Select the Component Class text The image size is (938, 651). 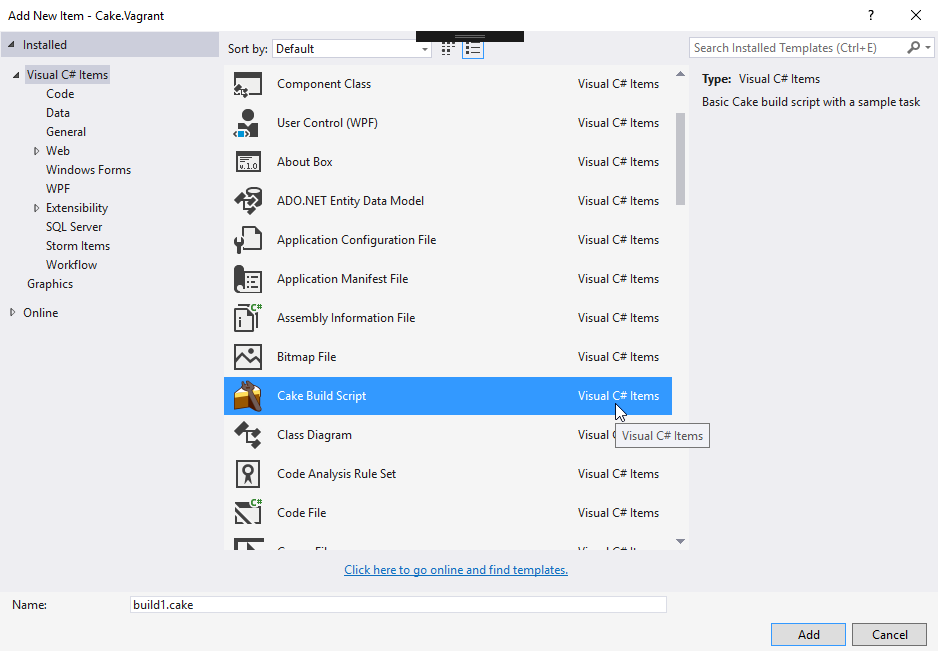click(x=324, y=84)
